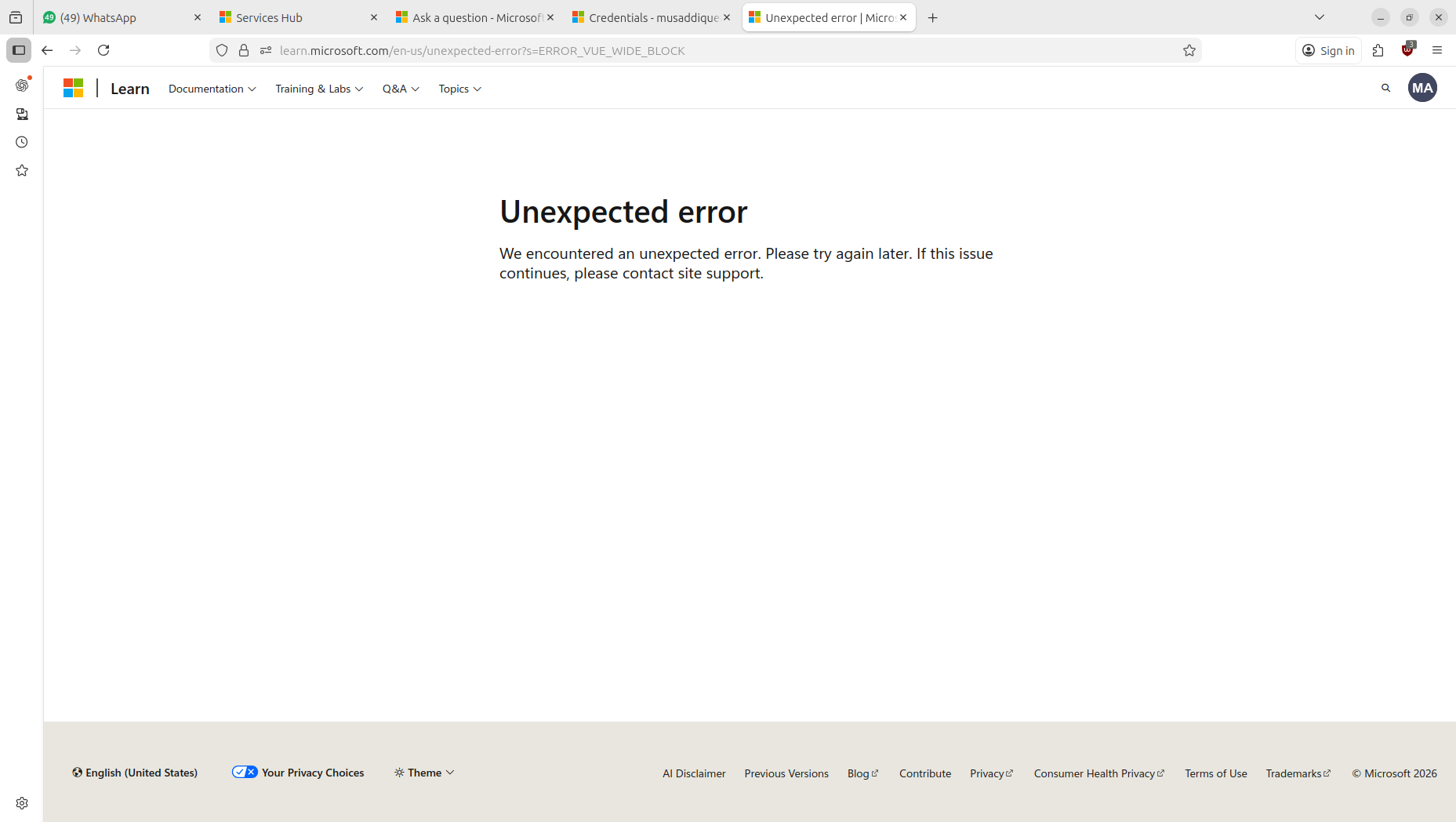Close the Services Hub tab

pos(374,17)
